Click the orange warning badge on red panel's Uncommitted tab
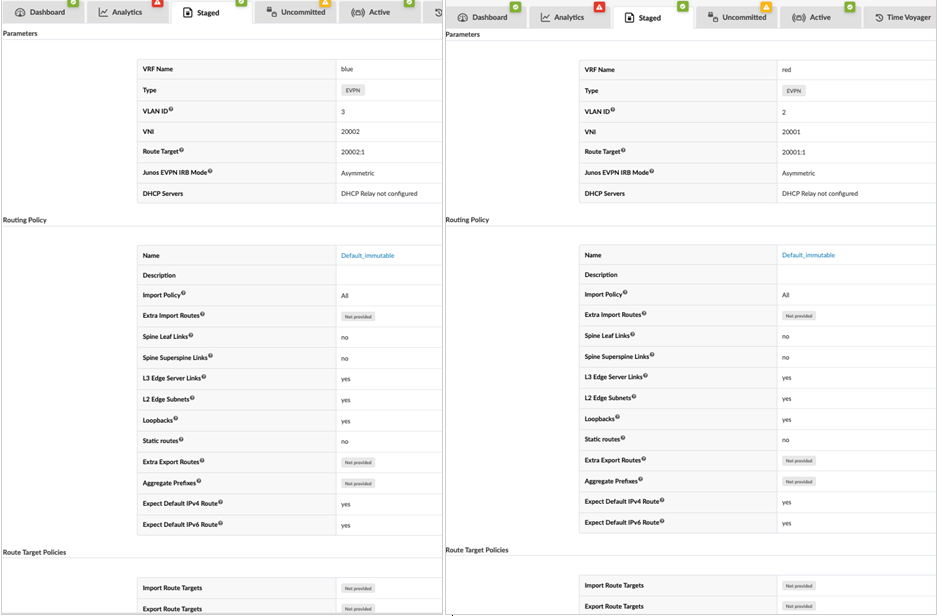 766,7
